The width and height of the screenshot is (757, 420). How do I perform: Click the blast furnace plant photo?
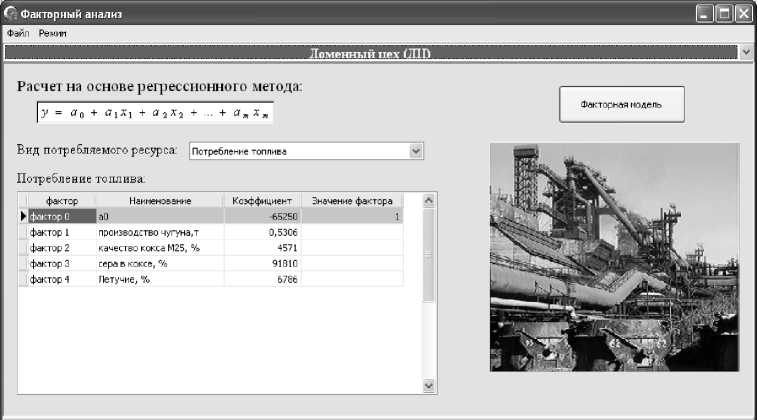pyautogui.click(x=614, y=257)
